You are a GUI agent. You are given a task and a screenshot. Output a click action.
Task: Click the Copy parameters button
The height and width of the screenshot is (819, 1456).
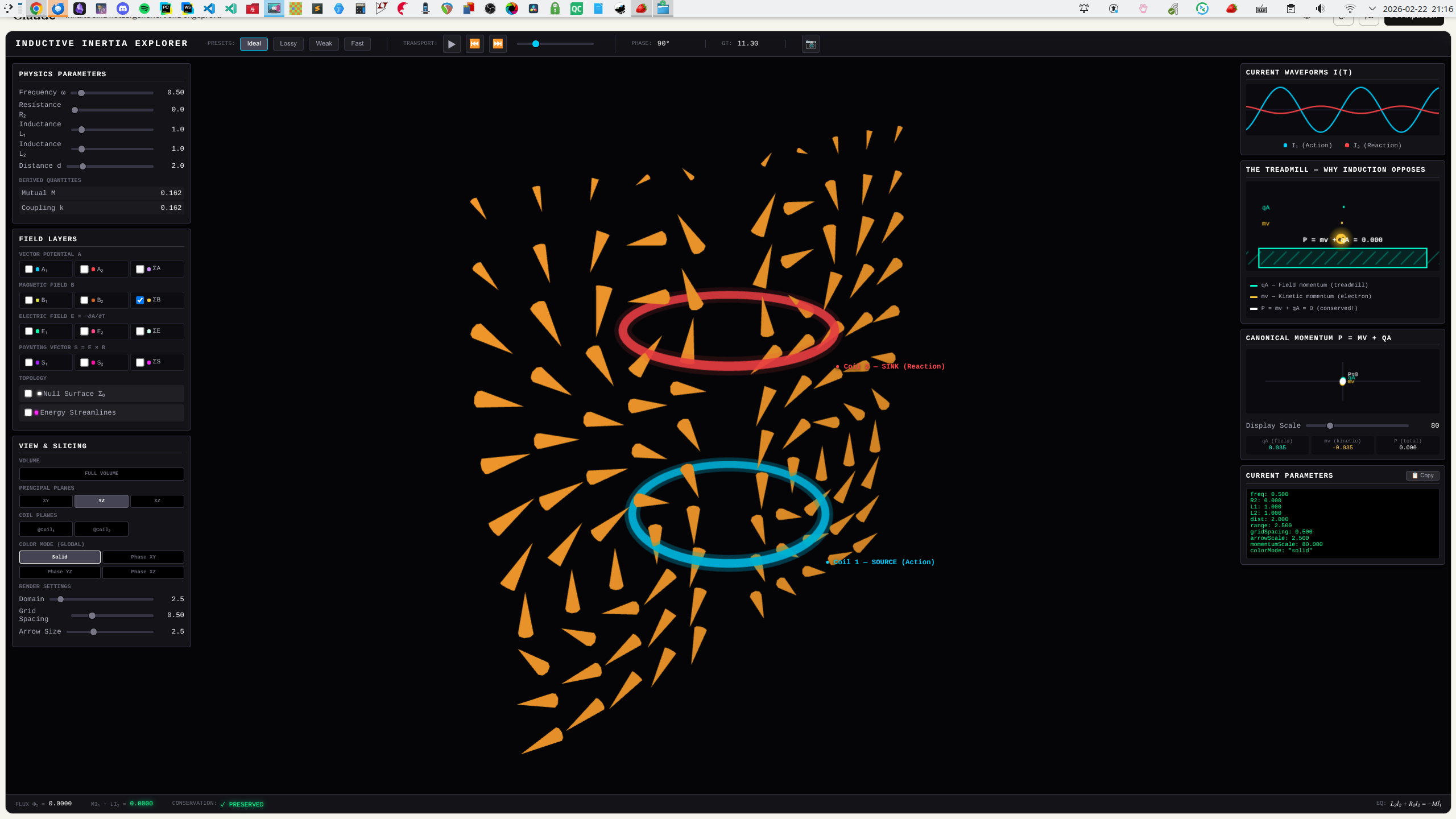click(x=1422, y=475)
